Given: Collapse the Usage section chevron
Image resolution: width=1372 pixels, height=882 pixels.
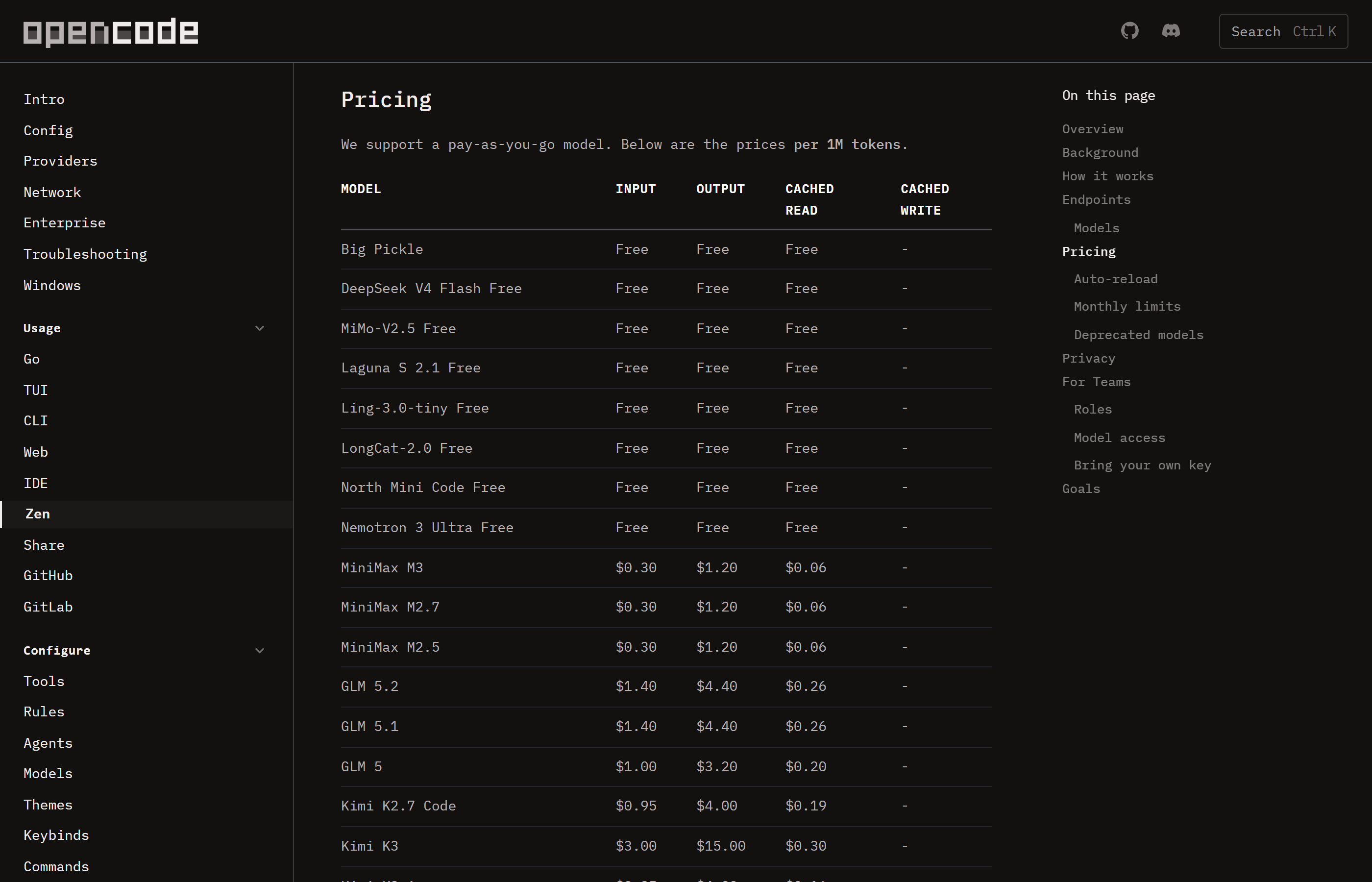Looking at the screenshot, I should tap(259, 328).
